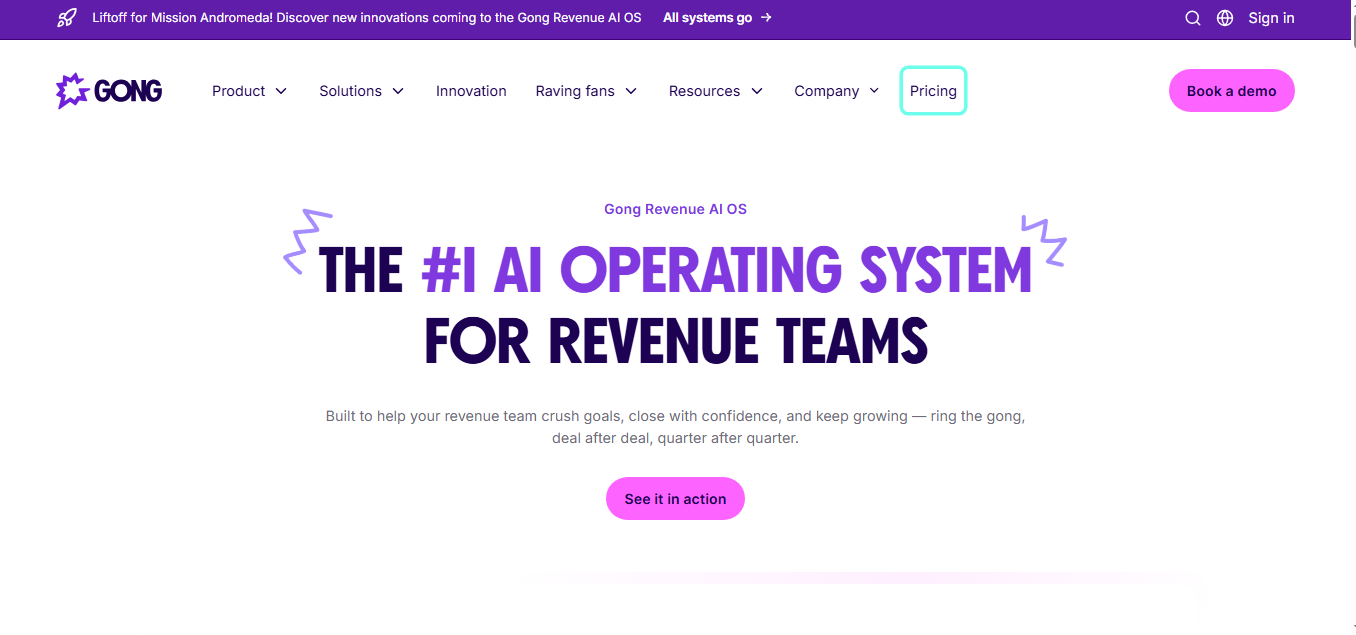Go to the Innovation page
The width and height of the screenshot is (1356, 635).
pyautogui.click(x=471, y=91)
